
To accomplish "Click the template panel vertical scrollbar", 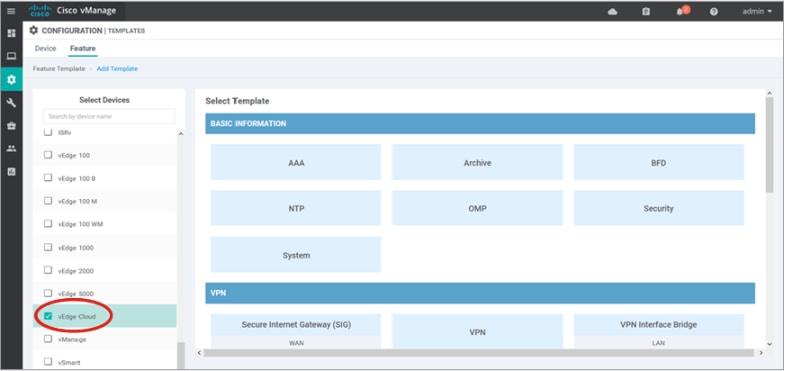I will [x=769, y=144].
